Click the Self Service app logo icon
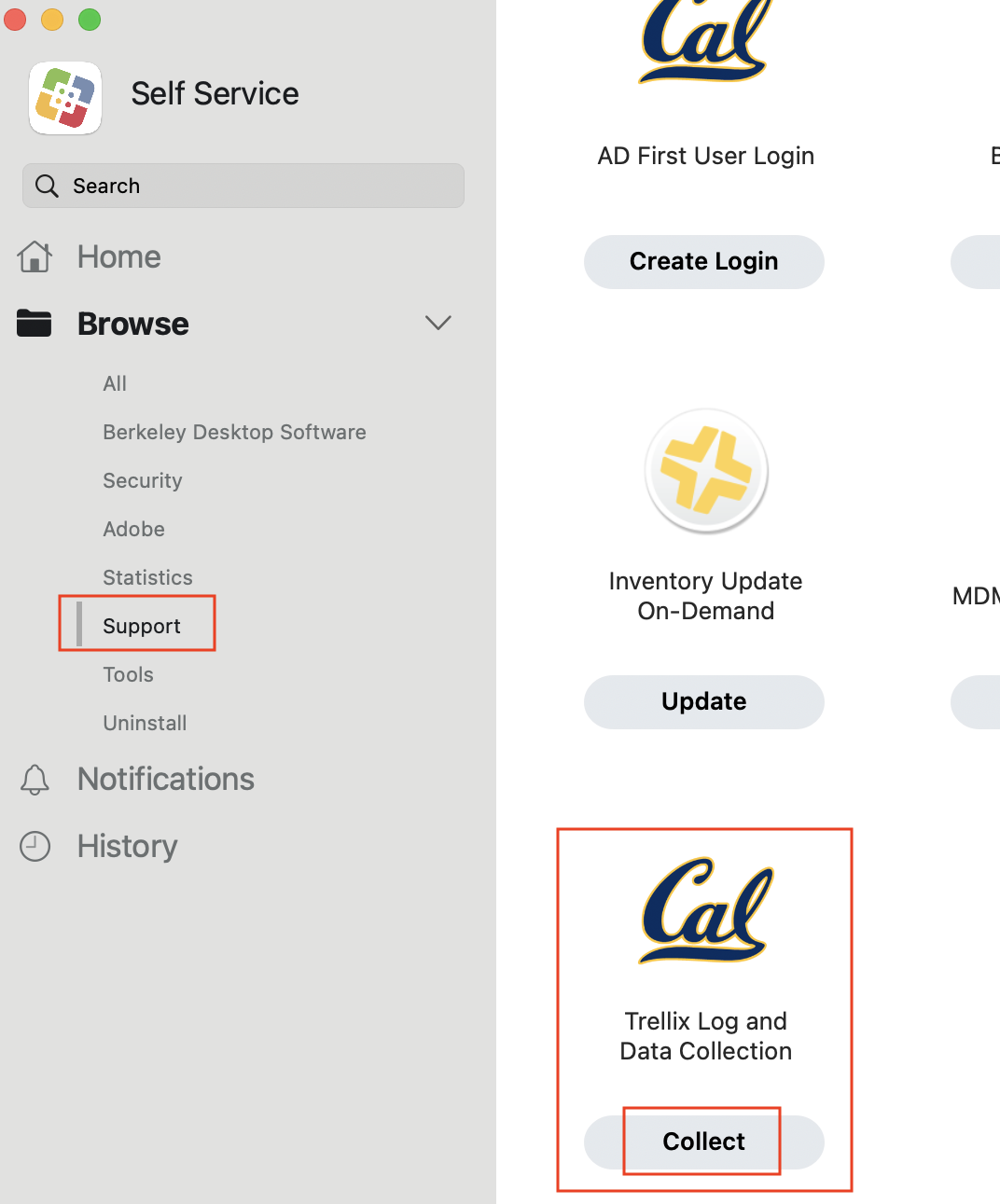1000x1204 pixels. (x=65, y=98)
